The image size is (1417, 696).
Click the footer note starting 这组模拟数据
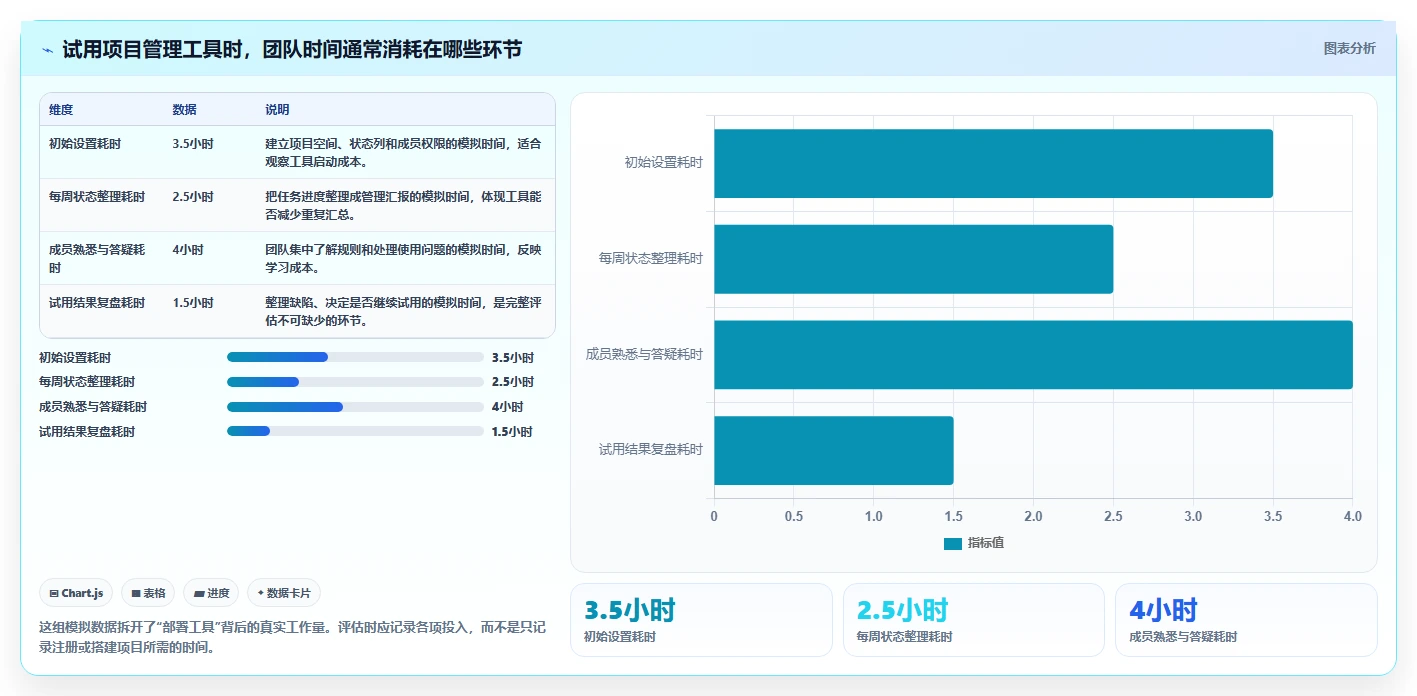pyautogui.click(x=292, y=637)
